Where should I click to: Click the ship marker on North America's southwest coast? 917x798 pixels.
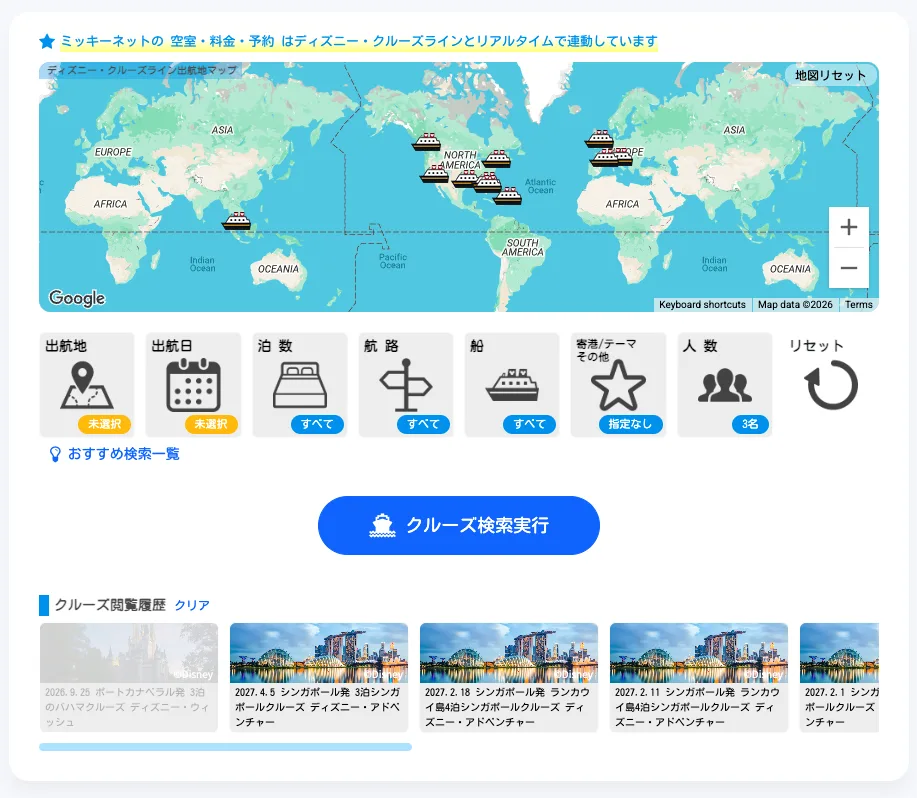pyautogui.click(x=435, y=174)
